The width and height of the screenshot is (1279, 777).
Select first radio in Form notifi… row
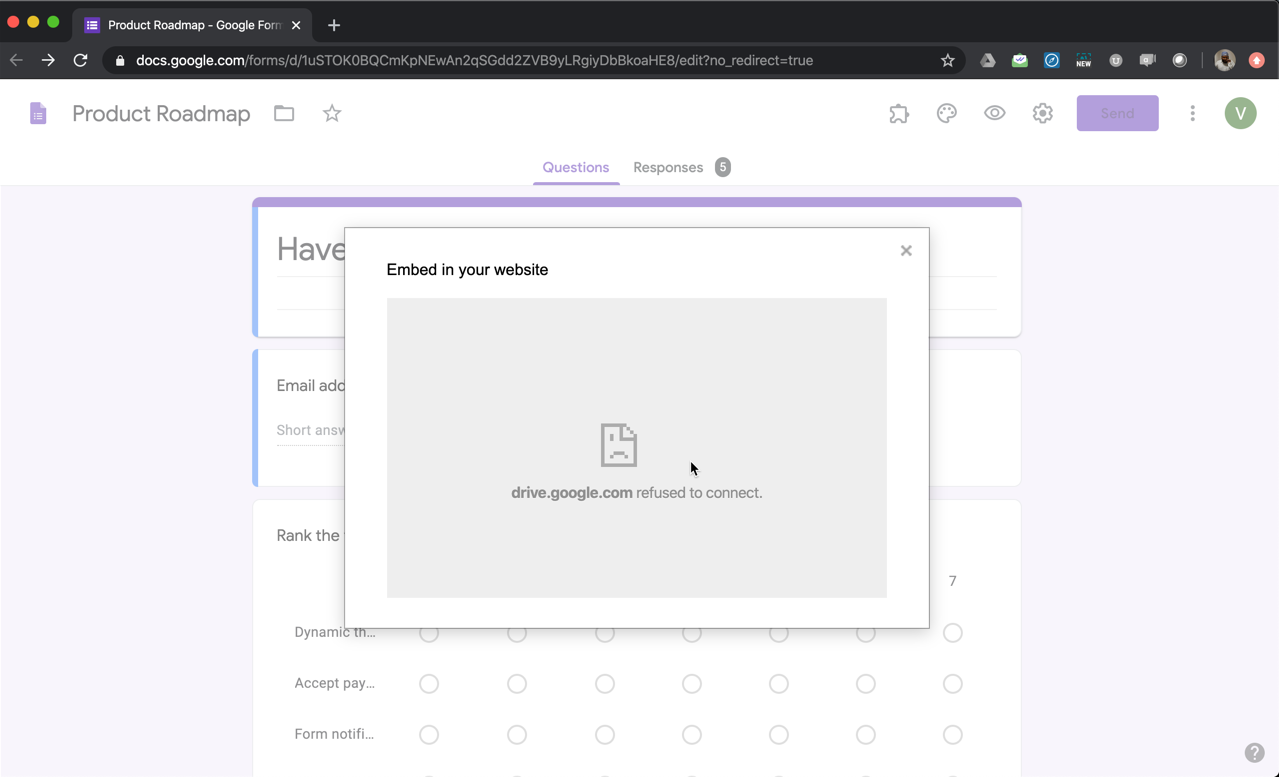click(x=429, y=735)
